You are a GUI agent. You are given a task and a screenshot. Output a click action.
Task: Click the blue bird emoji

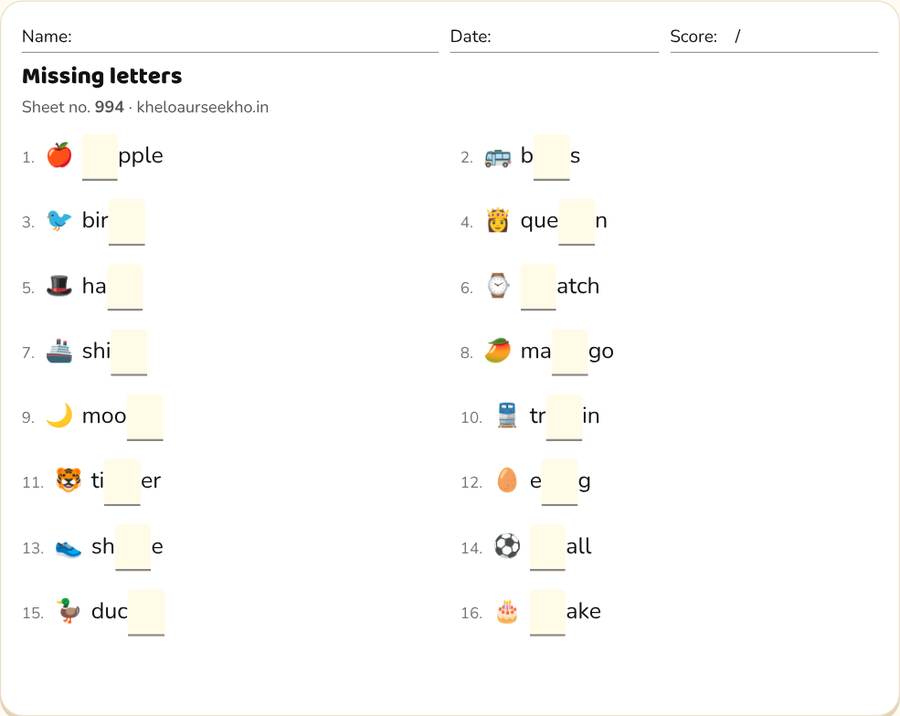[x=59, y=220]
